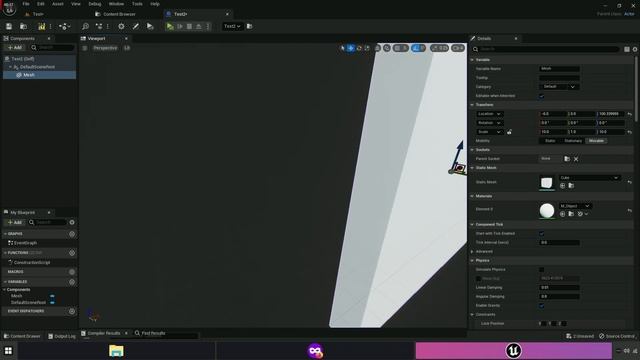Click Add button in the Components panel

(x=15, y=48)
